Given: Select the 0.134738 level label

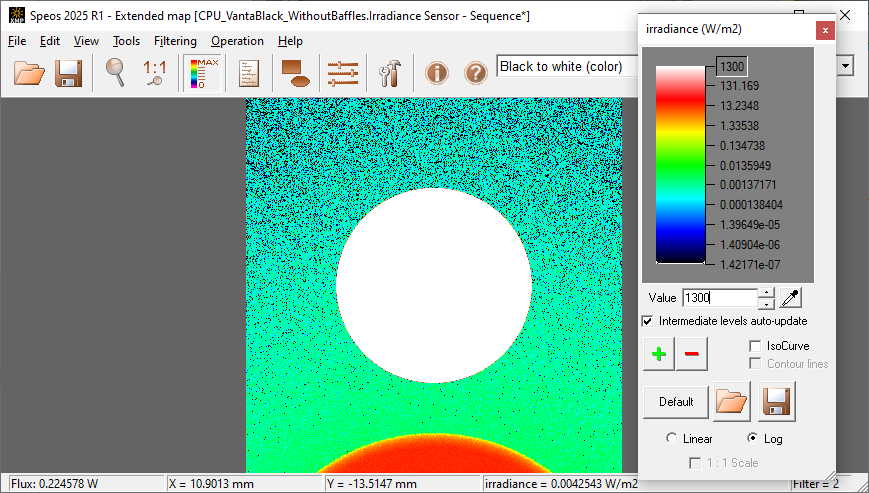Looking at the screenshot, I should [x=743, y=146].
